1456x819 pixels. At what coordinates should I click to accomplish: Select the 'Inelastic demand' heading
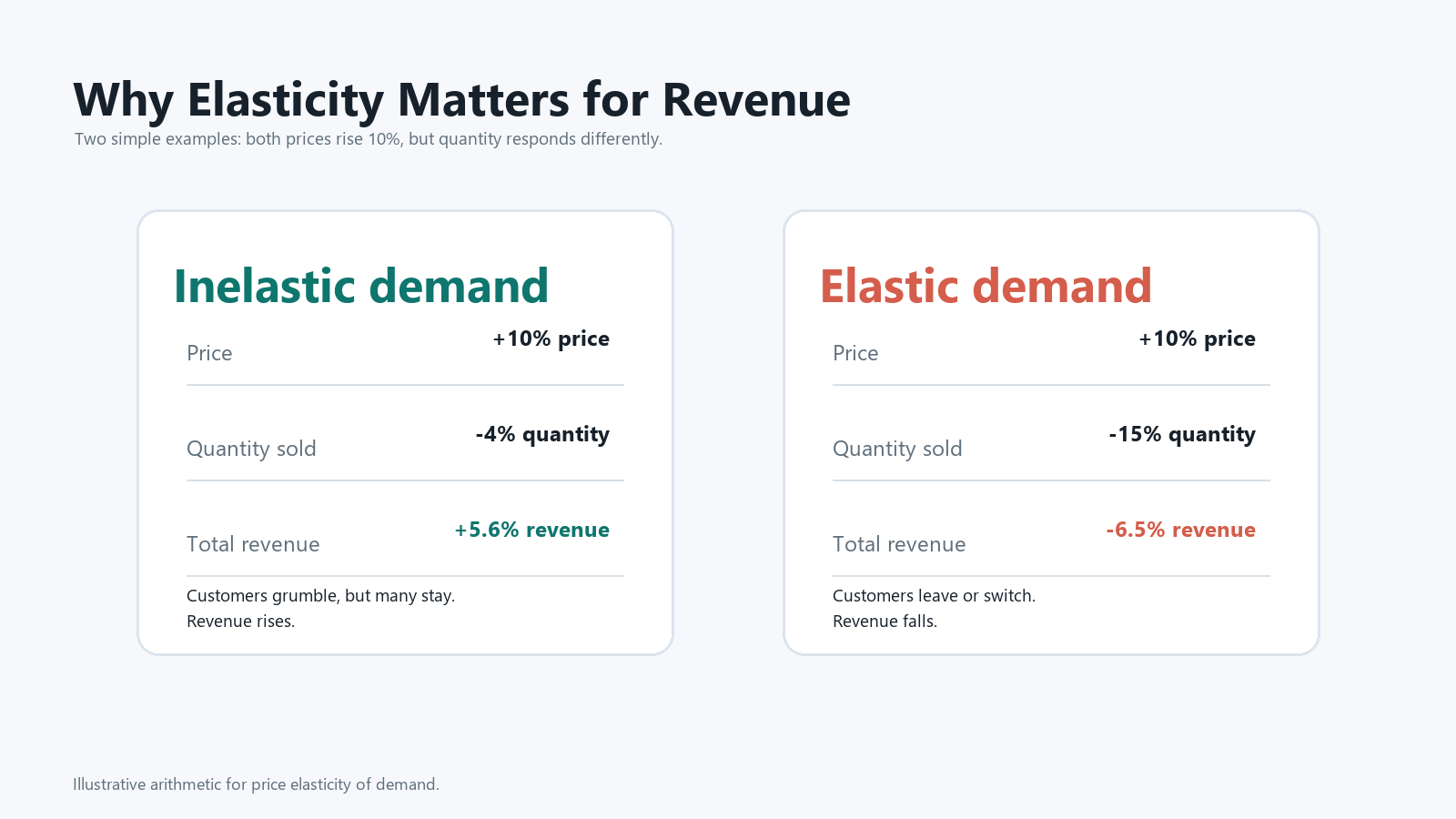tap(361, 286)
